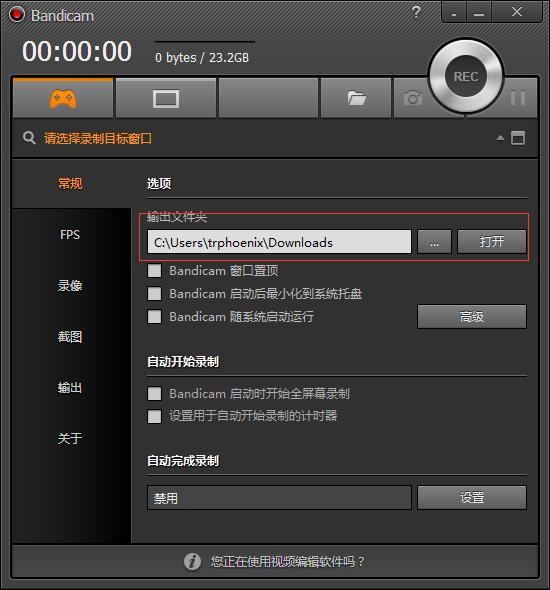This screenshot has height=590, width=550.
Task: Click the magnifier search target icon
Action: (x=29, y=138)
